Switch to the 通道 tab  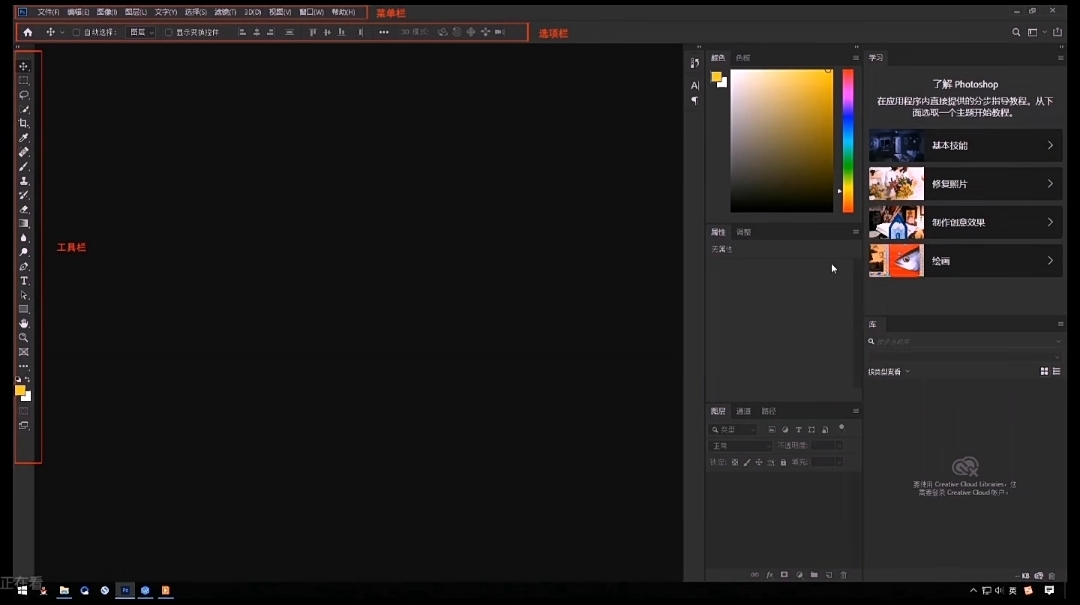tap(743, 411)
